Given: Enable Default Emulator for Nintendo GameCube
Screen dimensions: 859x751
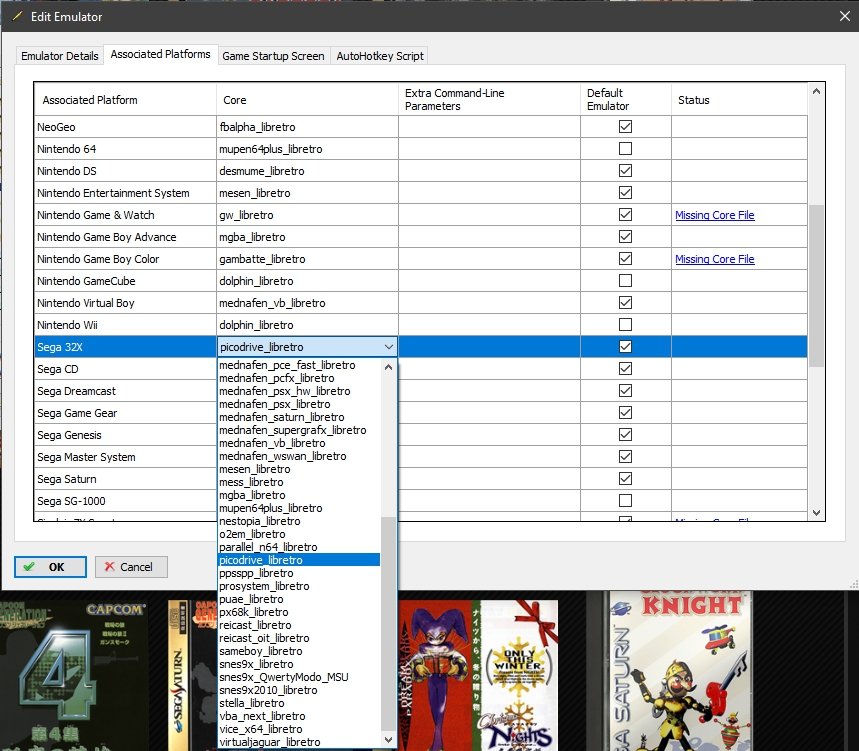Looking at the screenshot, I should click(x=625, y=280).
